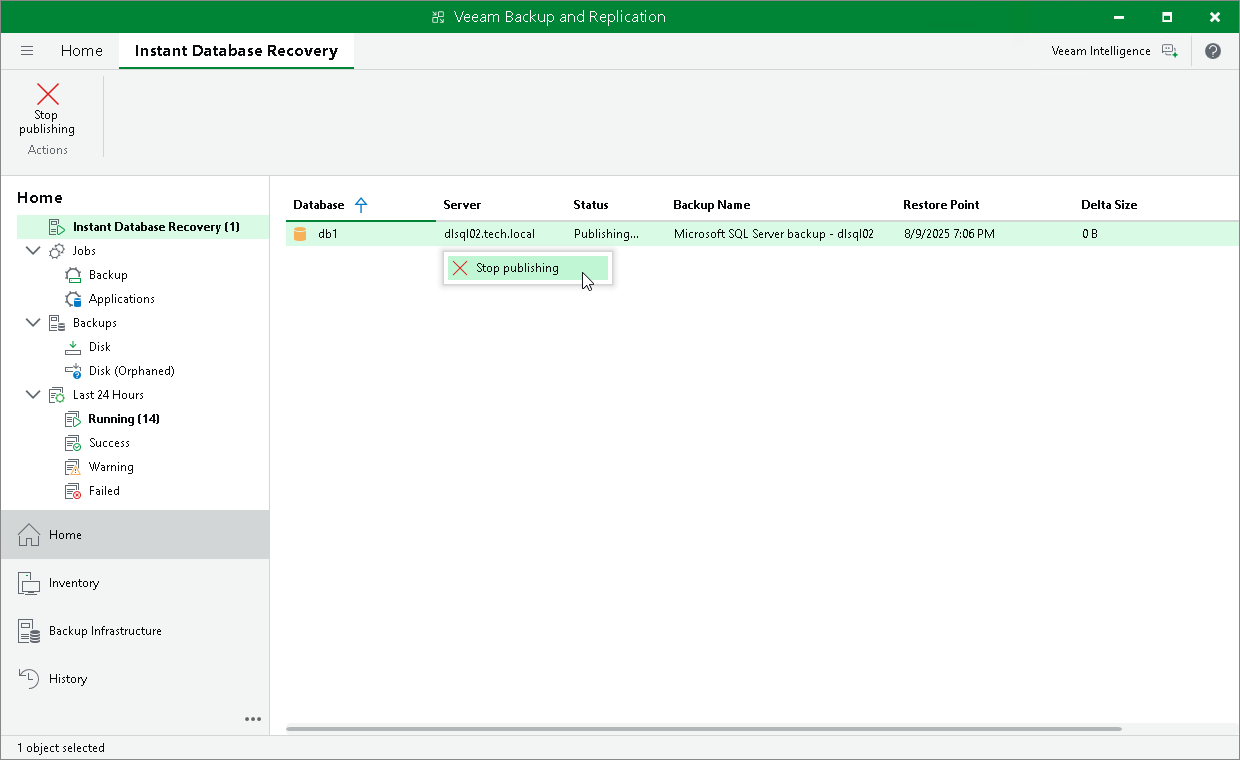The height and width of the screenshot is (760, 1240).
Task: Select the Running (14) node
Action: pos(124,419)
